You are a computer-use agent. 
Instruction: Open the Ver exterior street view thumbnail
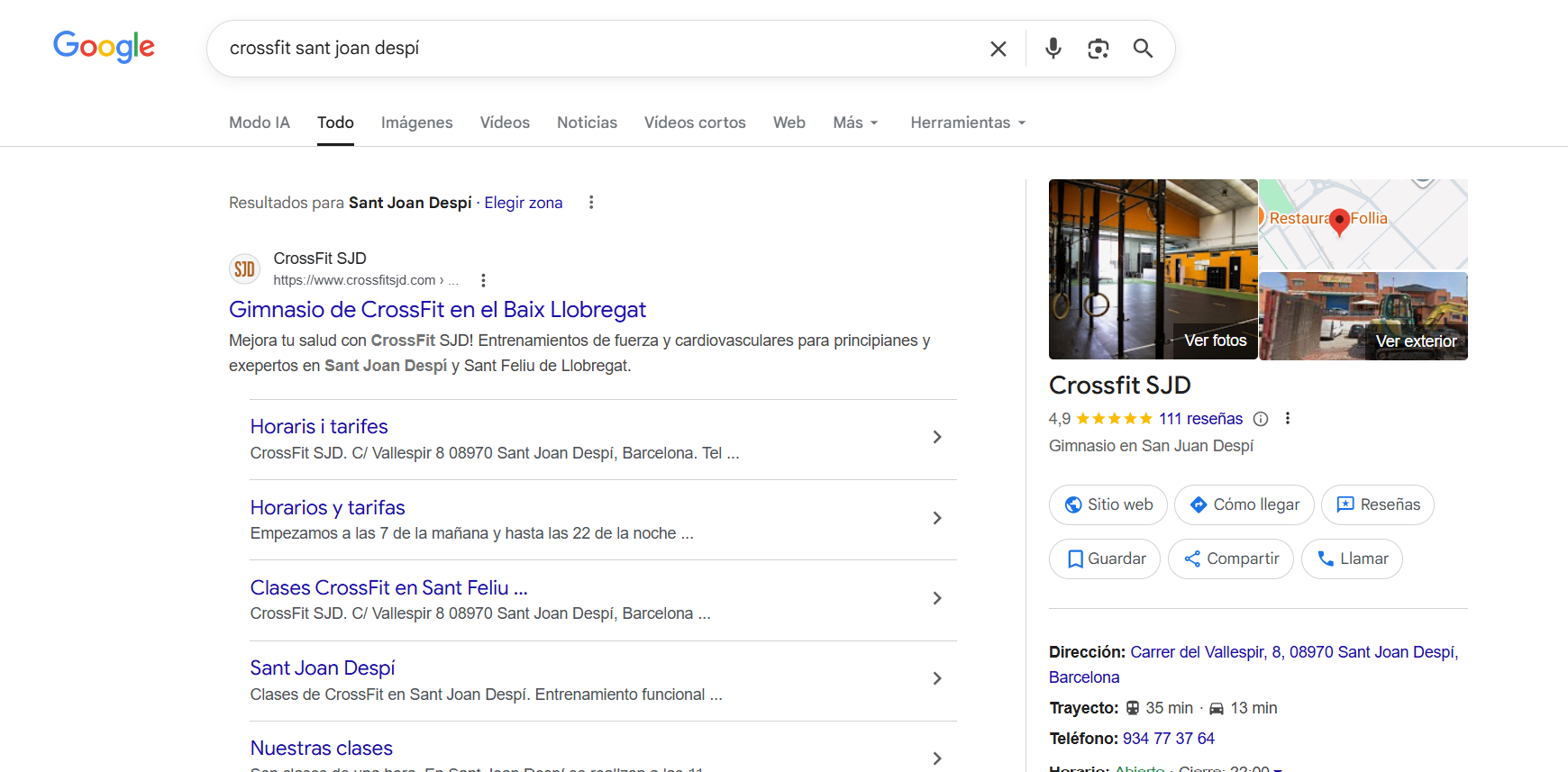coord(1363,316)
